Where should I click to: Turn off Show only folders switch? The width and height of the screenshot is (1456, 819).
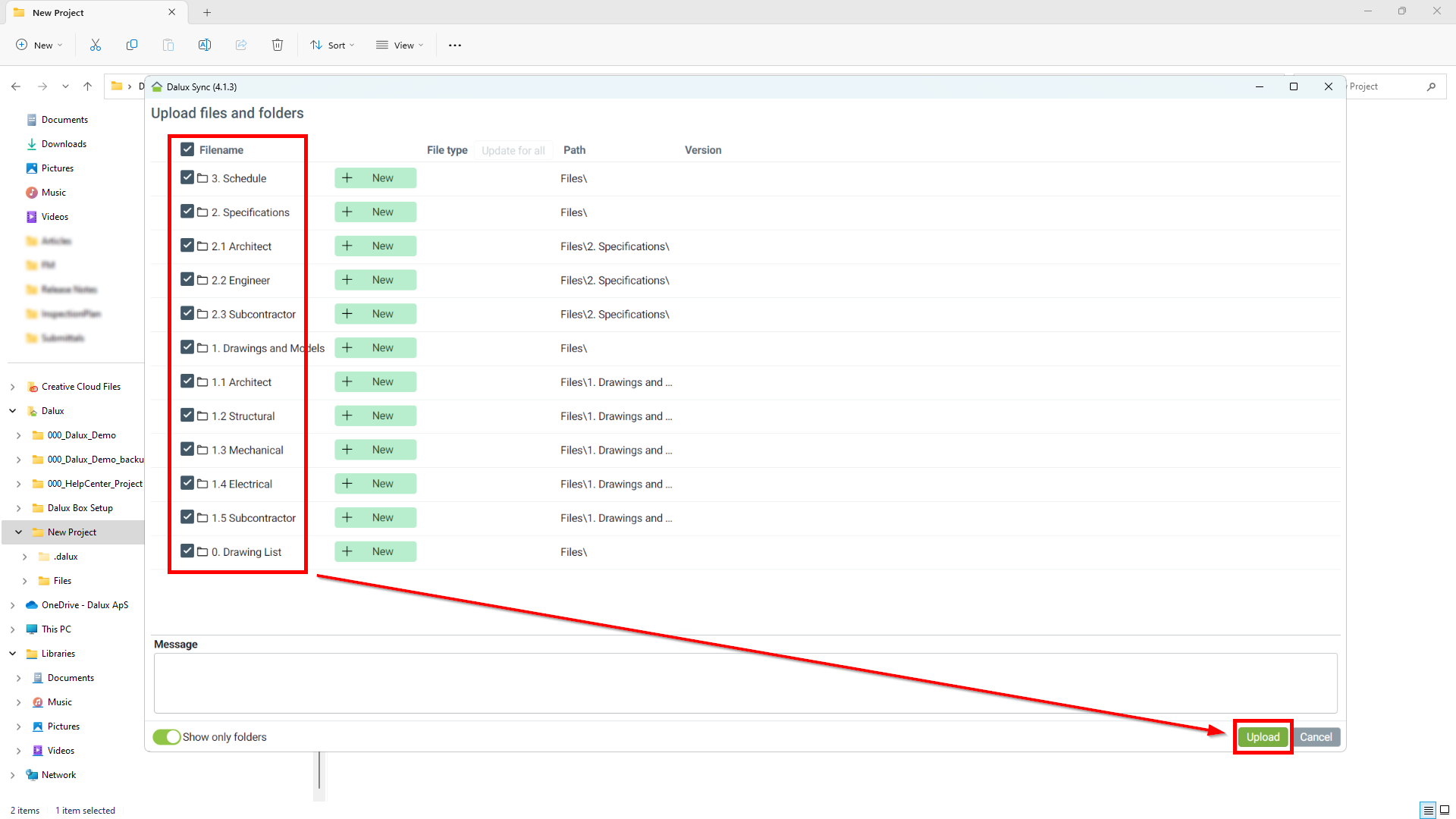point(167,737)
